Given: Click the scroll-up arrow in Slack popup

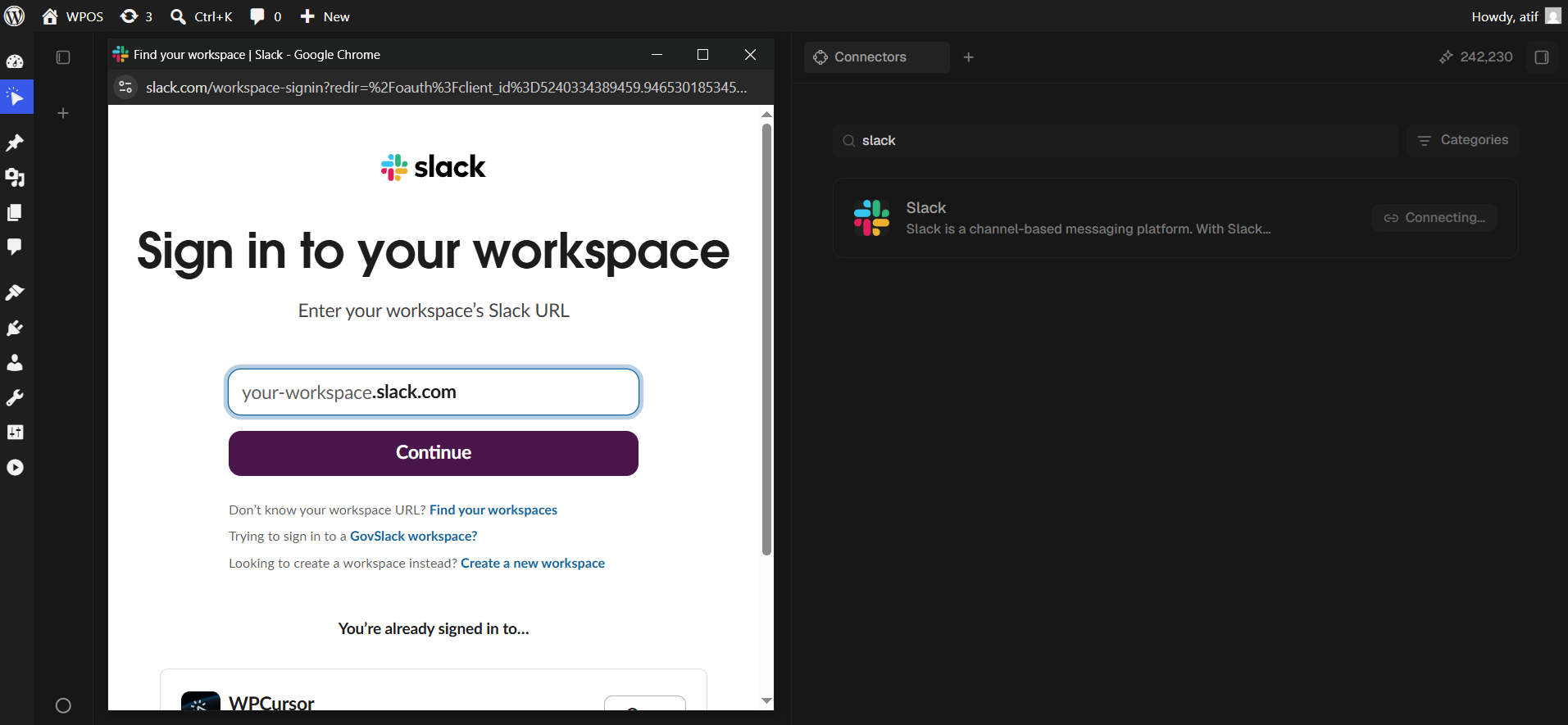Looking at the screenshot, I should click(766, 114).
